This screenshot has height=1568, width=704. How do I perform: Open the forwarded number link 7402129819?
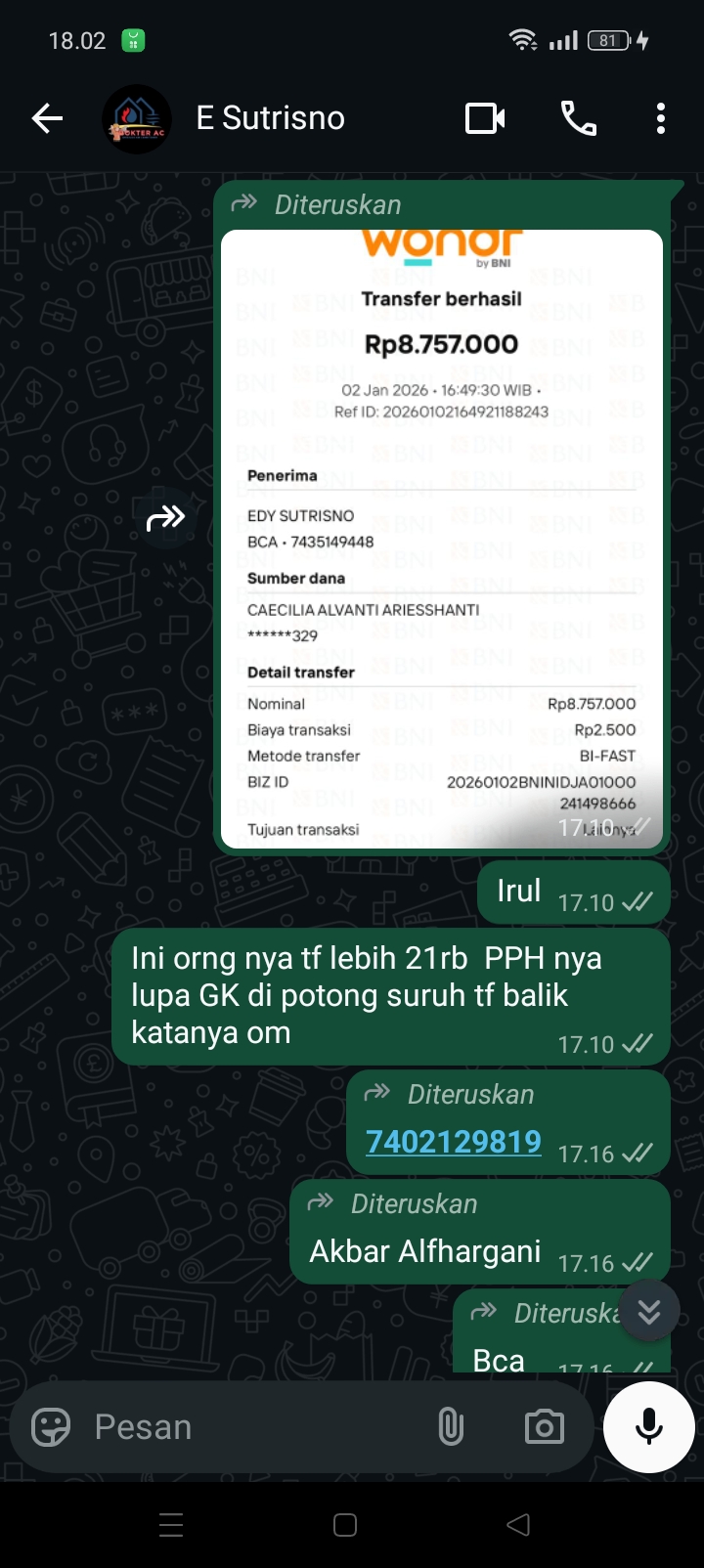(x=454, y=1141)
